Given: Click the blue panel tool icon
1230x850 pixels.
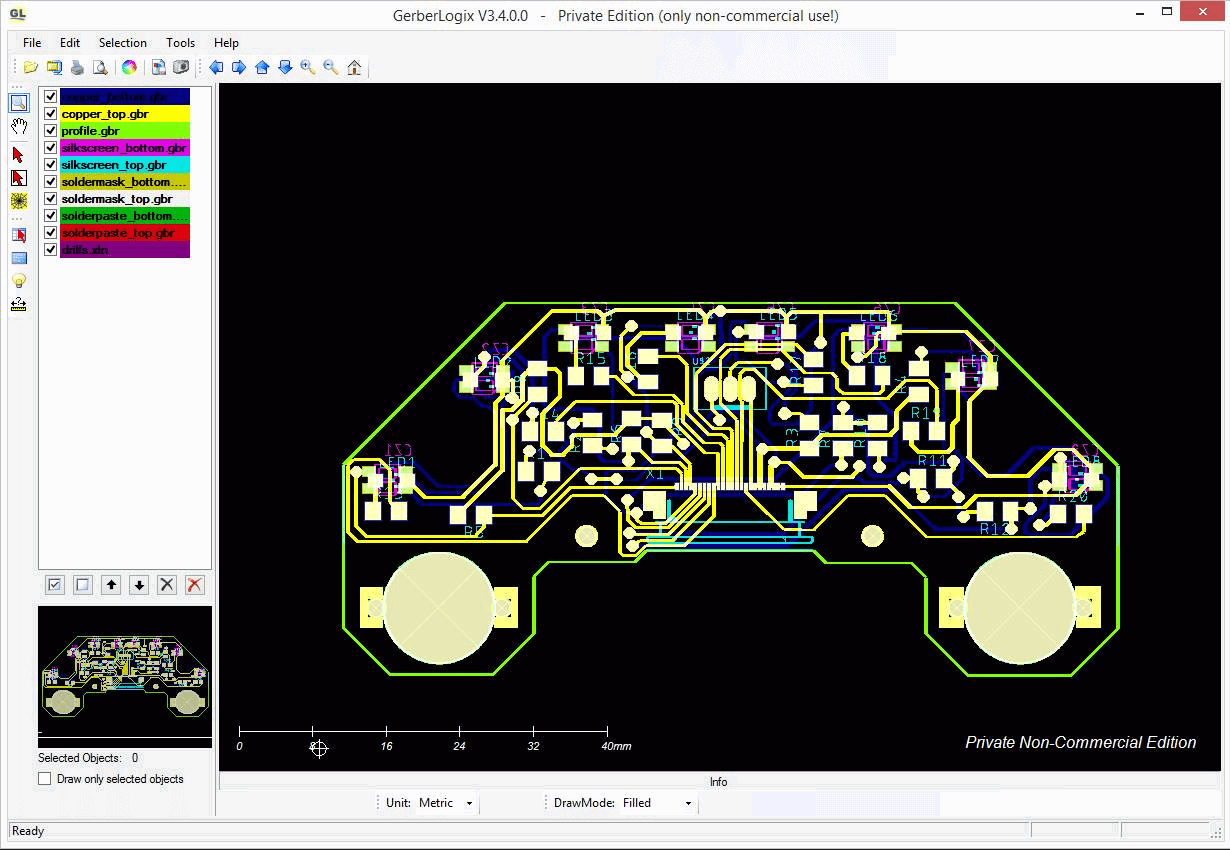Looking at the screenshot, I should (x=19, y=258).
